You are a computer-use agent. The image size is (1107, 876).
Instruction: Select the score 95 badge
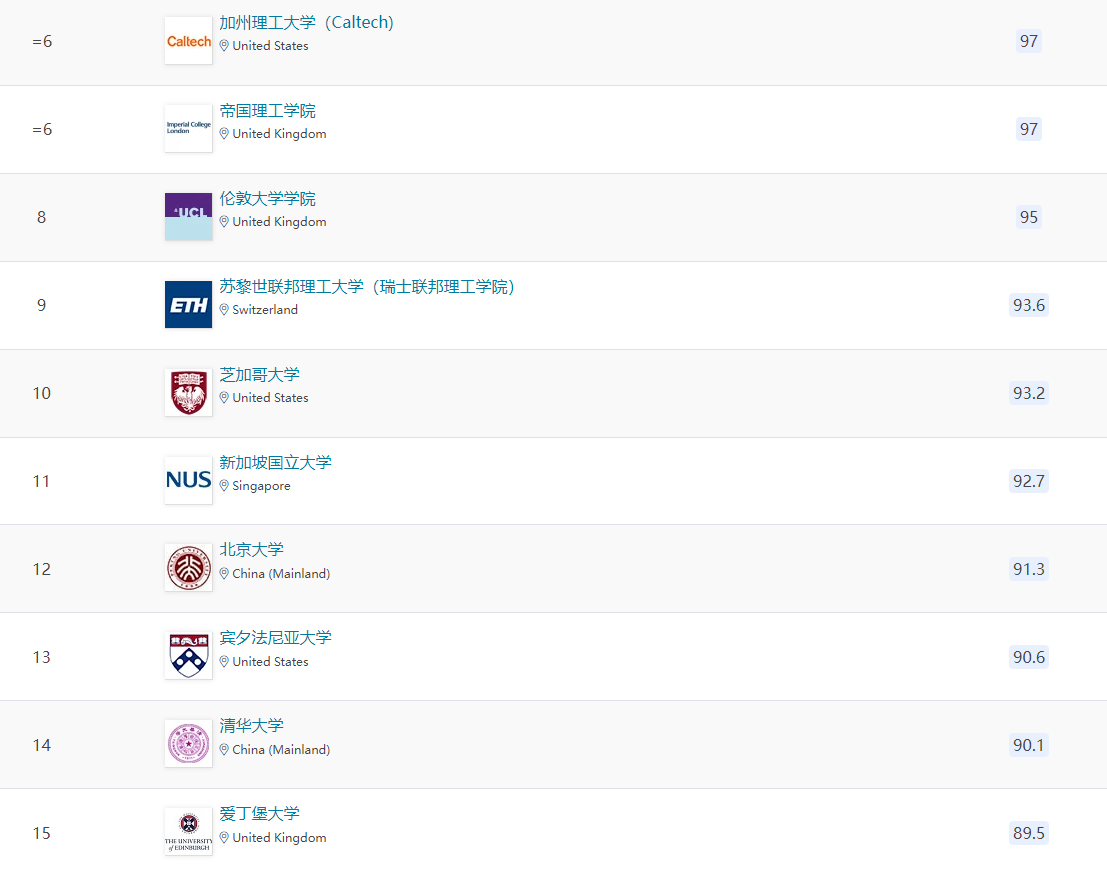click(1029, 217)
